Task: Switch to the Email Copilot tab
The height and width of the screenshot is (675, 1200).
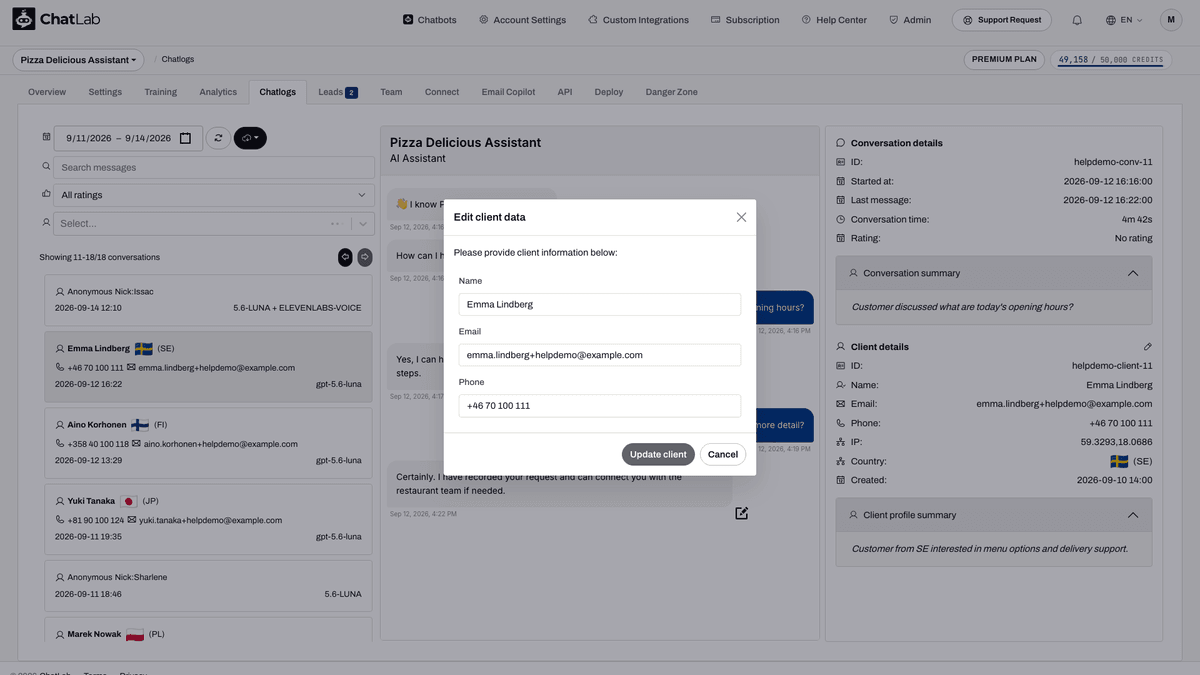Action: pyautogui.click(x=508, y=92)
